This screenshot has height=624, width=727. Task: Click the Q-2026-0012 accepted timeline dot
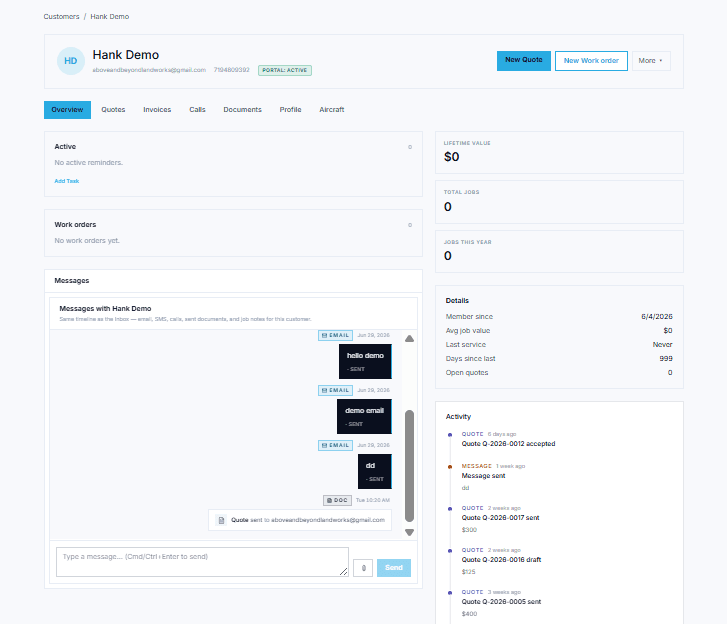pos(450,435)
